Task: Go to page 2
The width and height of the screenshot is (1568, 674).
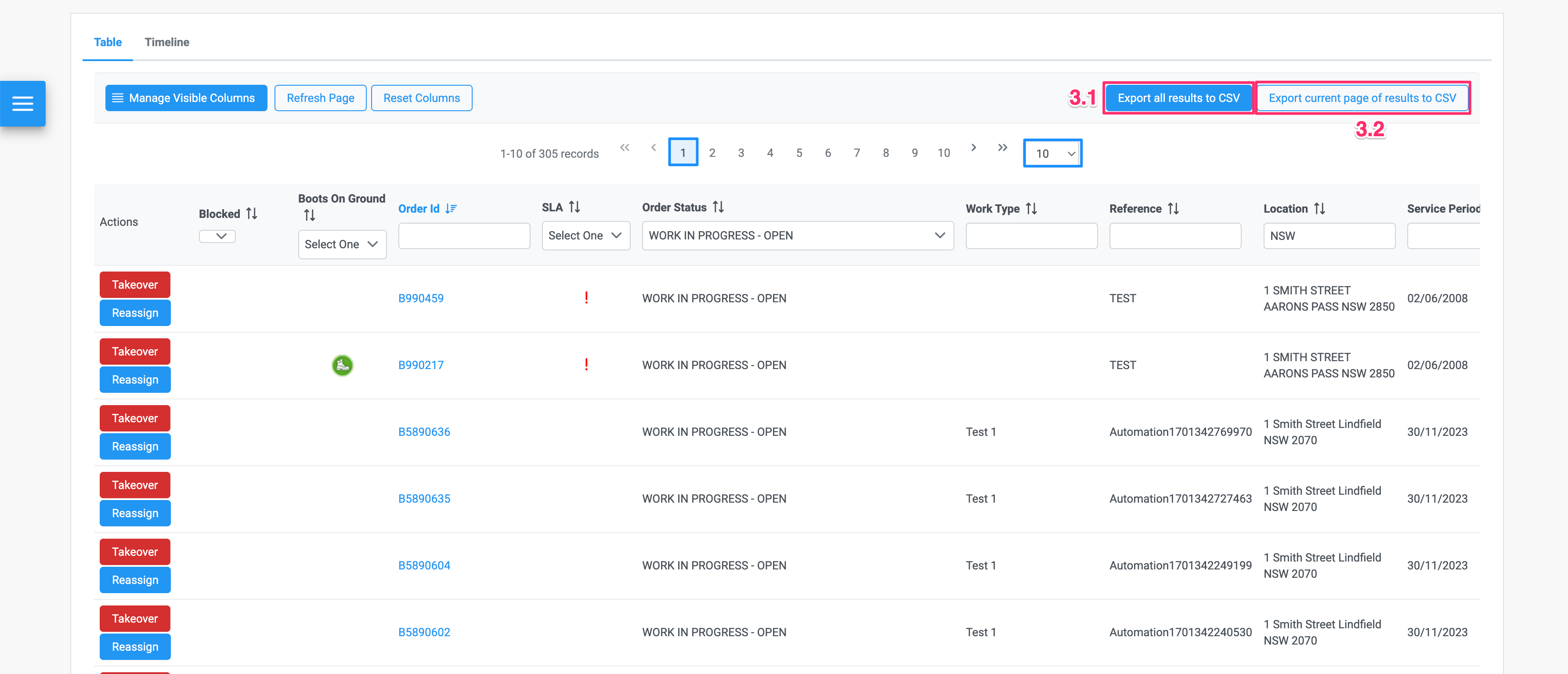Action: tap(712, 153)
